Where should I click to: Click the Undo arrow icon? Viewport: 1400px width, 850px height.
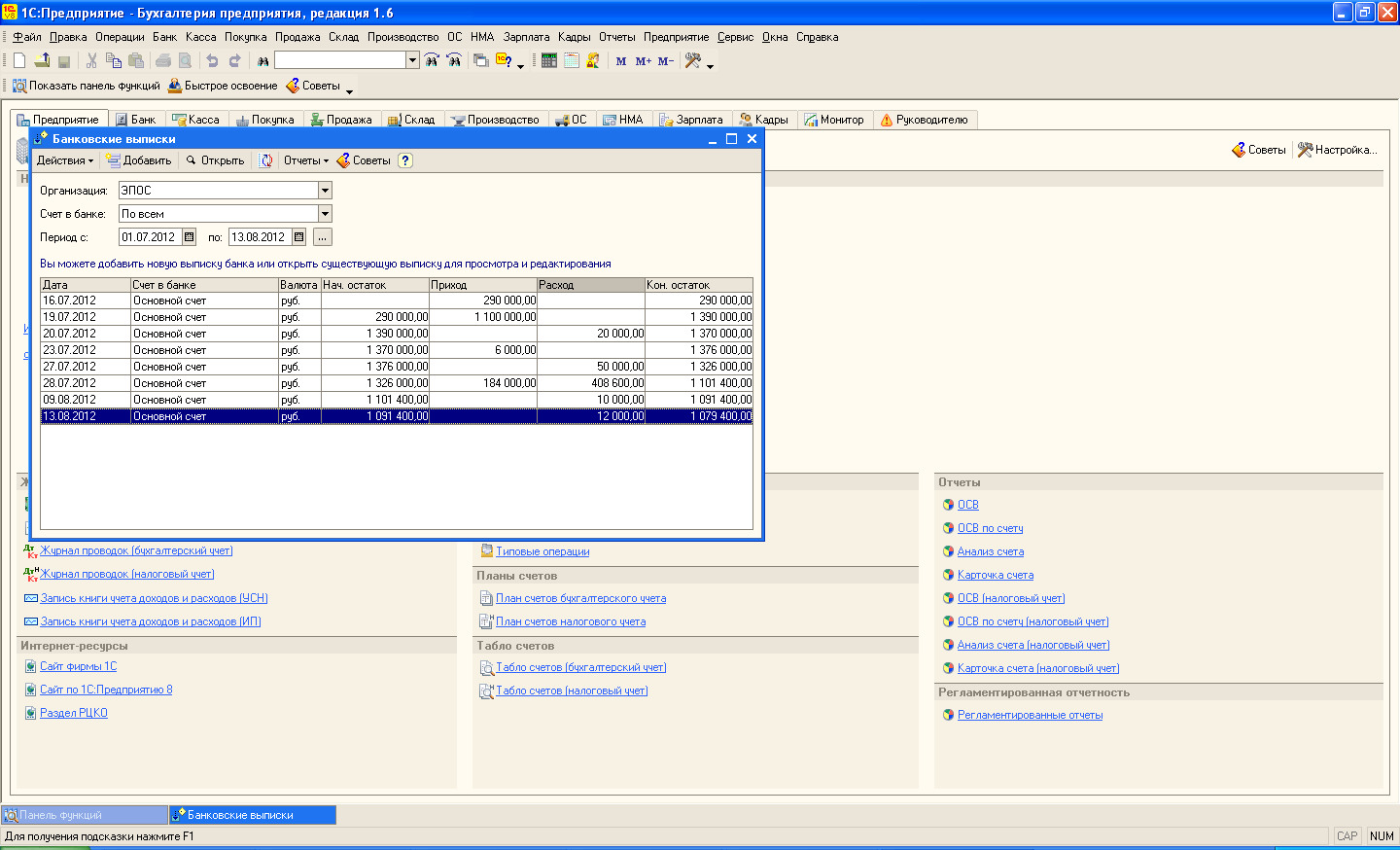pyautogui.click(x=212, y=60)
